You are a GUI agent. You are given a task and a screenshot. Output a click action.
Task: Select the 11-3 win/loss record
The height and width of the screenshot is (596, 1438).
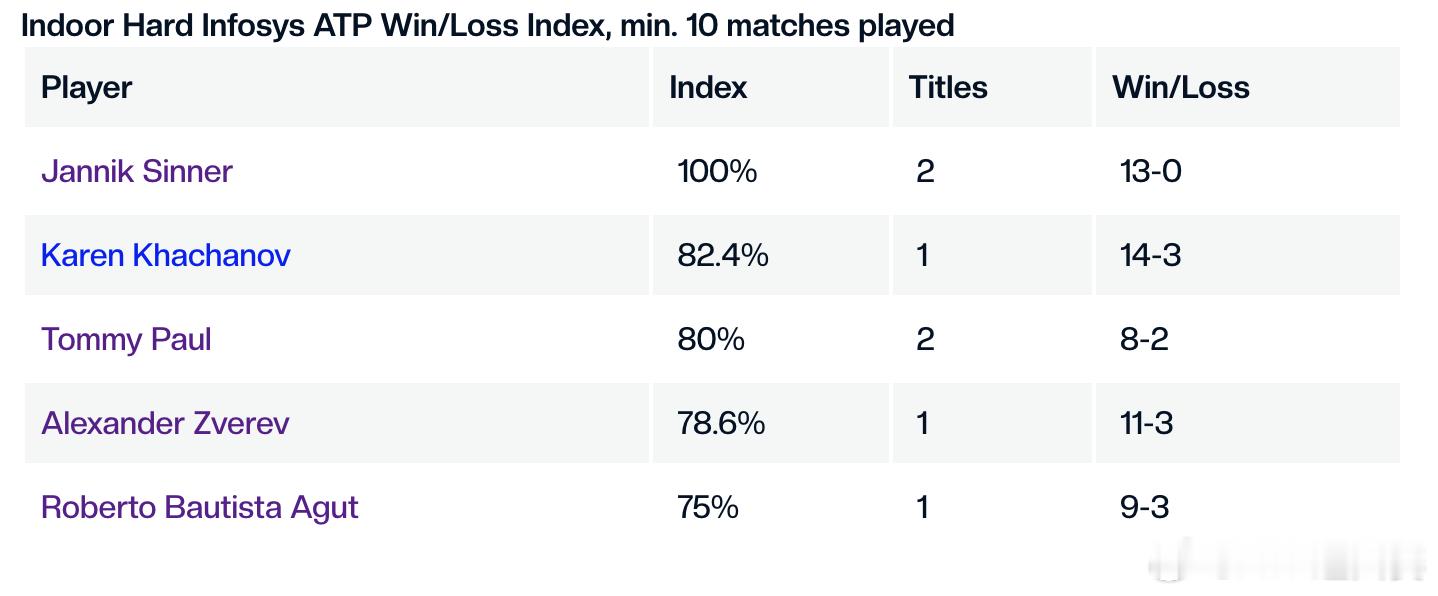(1147, 423)
